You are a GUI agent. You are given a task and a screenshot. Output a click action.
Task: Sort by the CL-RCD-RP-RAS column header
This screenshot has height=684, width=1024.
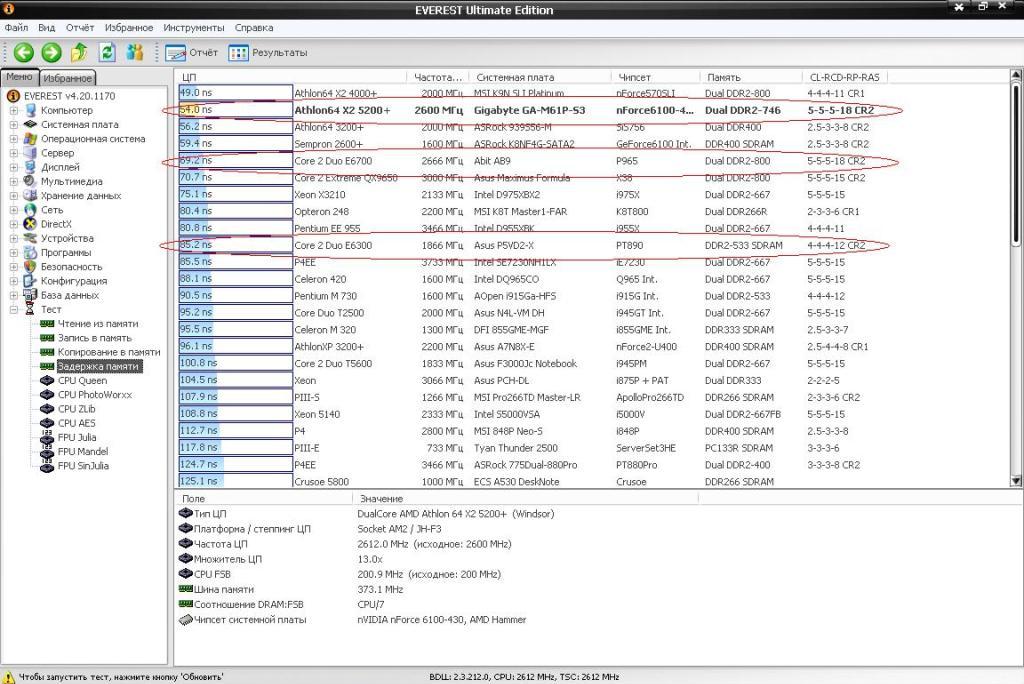point(845,77)
